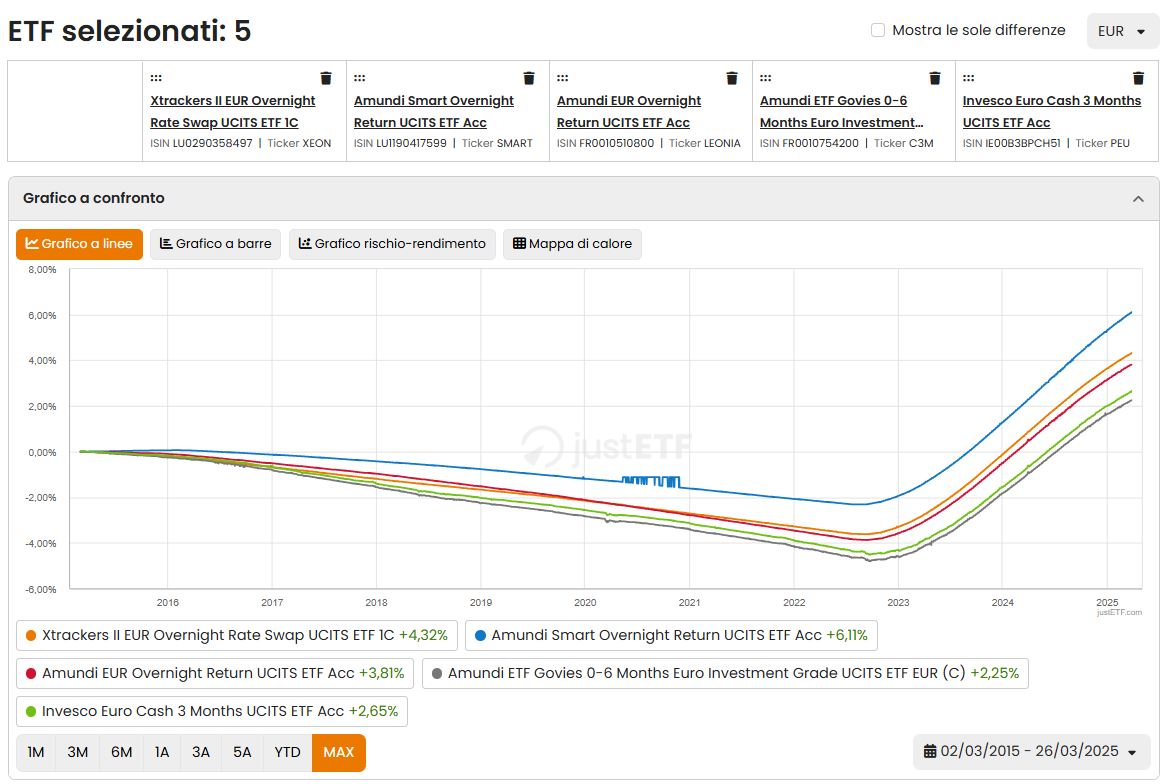Viewport: 1167px width, 784px height.
Task: Click Ticker SMART text
Action: (x=497, y=144)
